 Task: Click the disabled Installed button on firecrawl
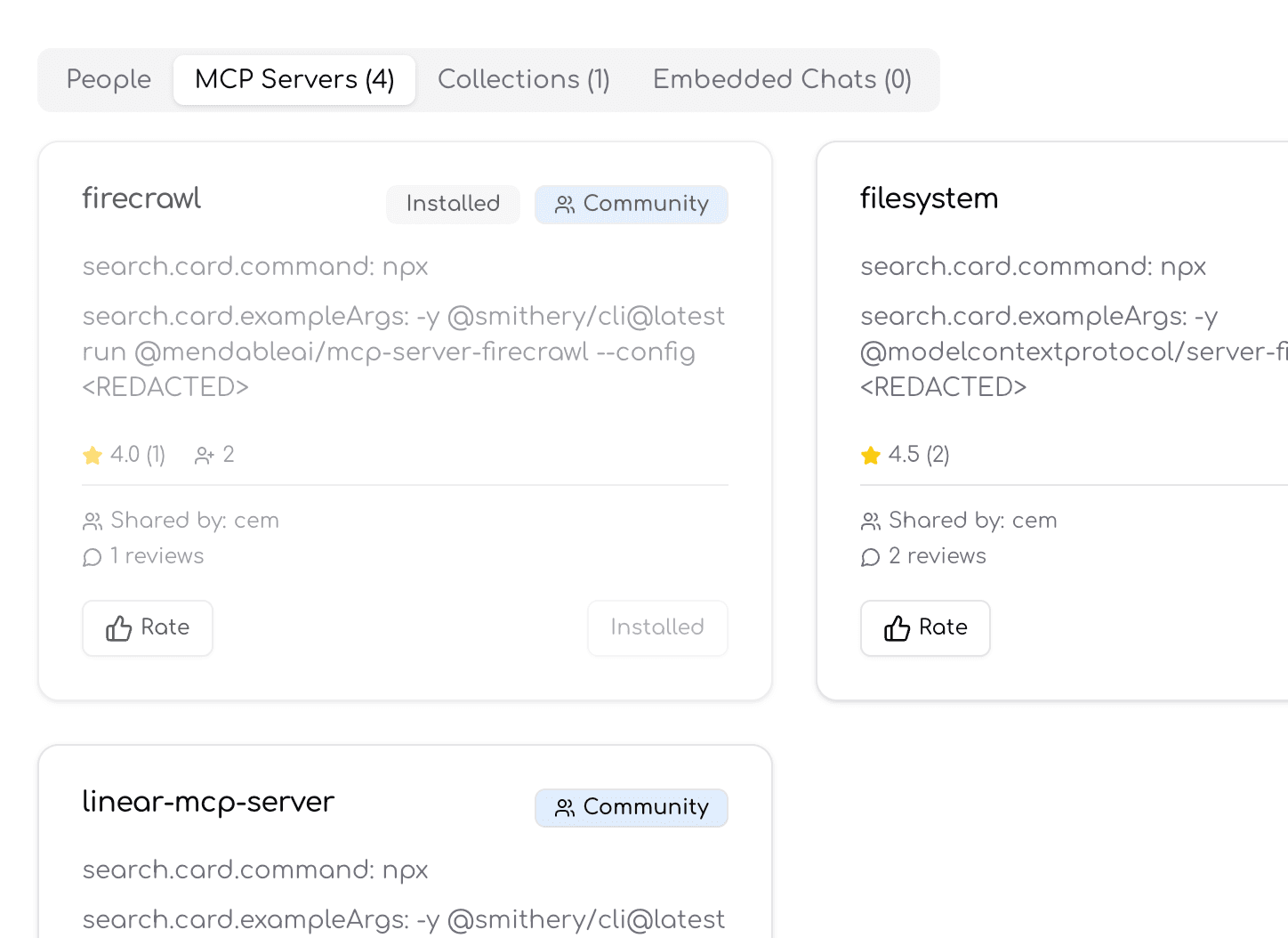(x=657, y=628)
